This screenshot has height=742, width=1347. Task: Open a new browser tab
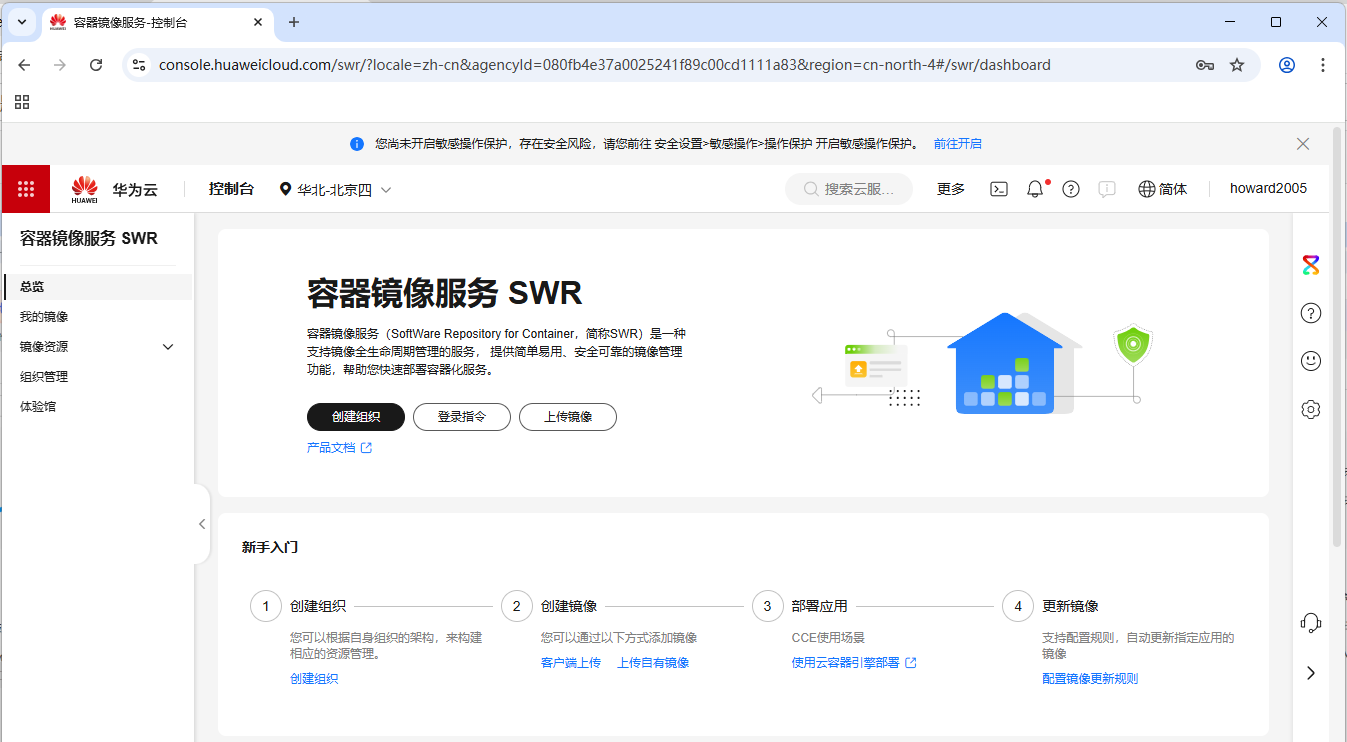coord(294,22)
